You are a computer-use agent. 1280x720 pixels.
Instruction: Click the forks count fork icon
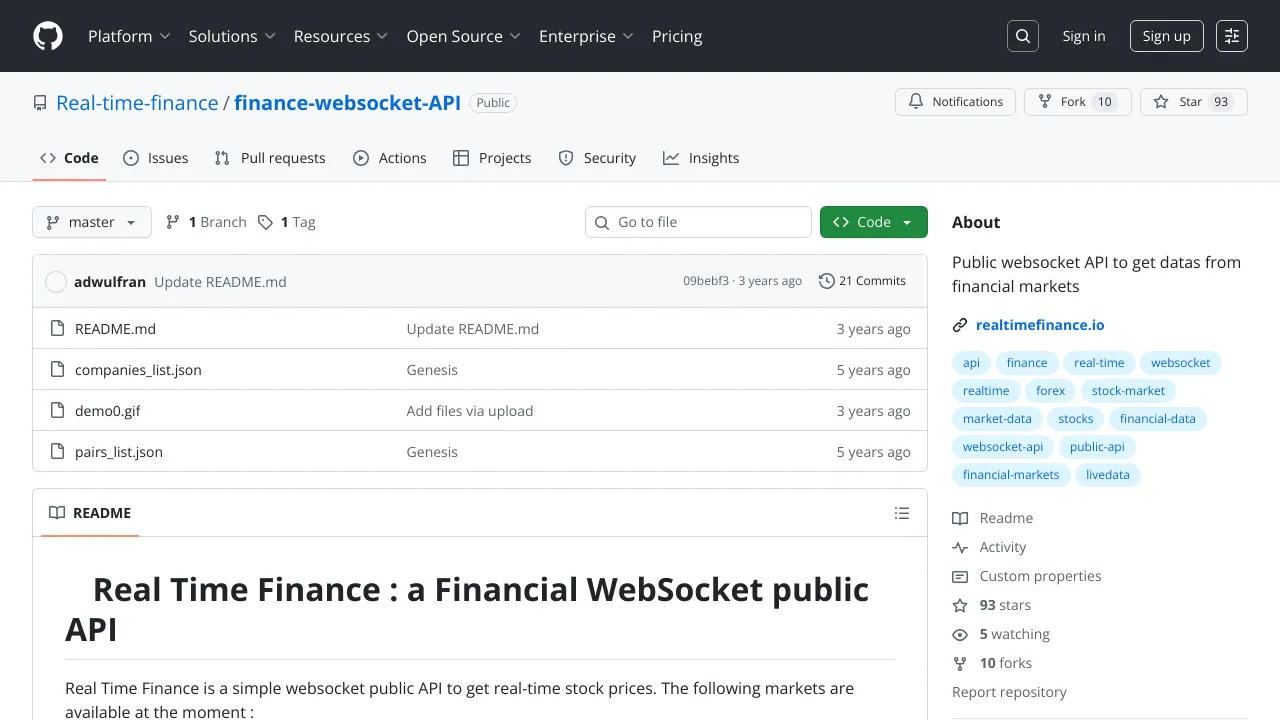pos(960,663)
